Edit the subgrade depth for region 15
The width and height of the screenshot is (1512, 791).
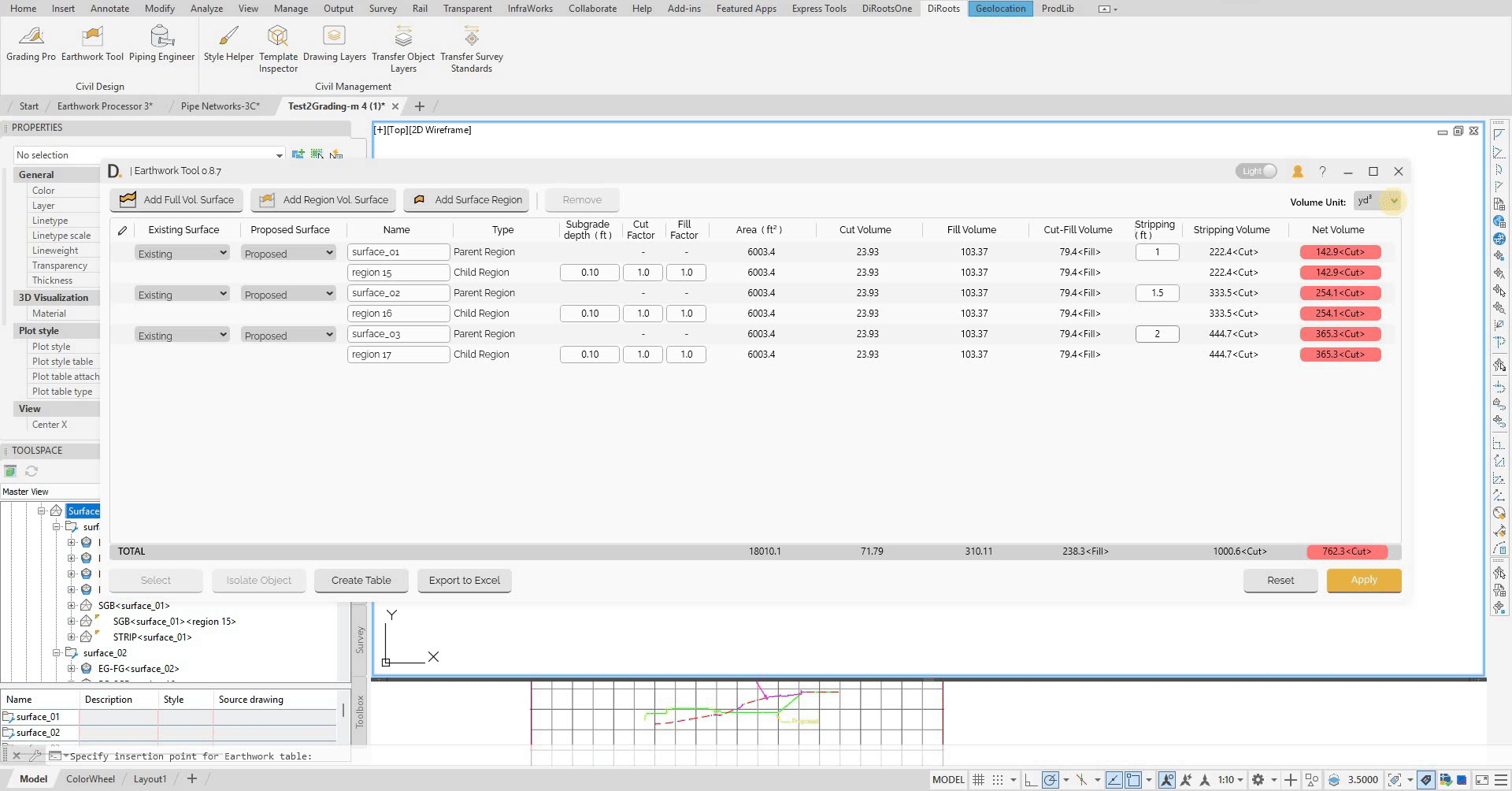click(x=589, y=272)
